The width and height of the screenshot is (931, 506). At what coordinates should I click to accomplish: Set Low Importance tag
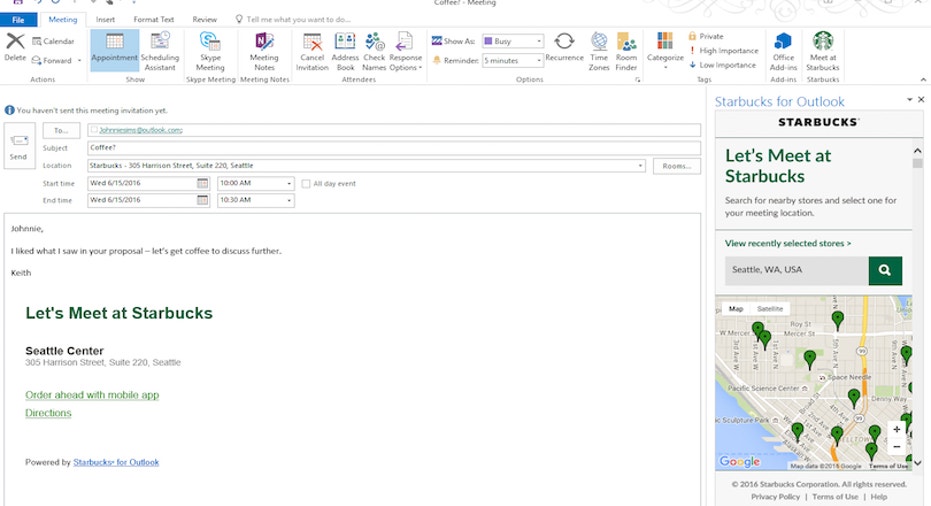[722, 65]
